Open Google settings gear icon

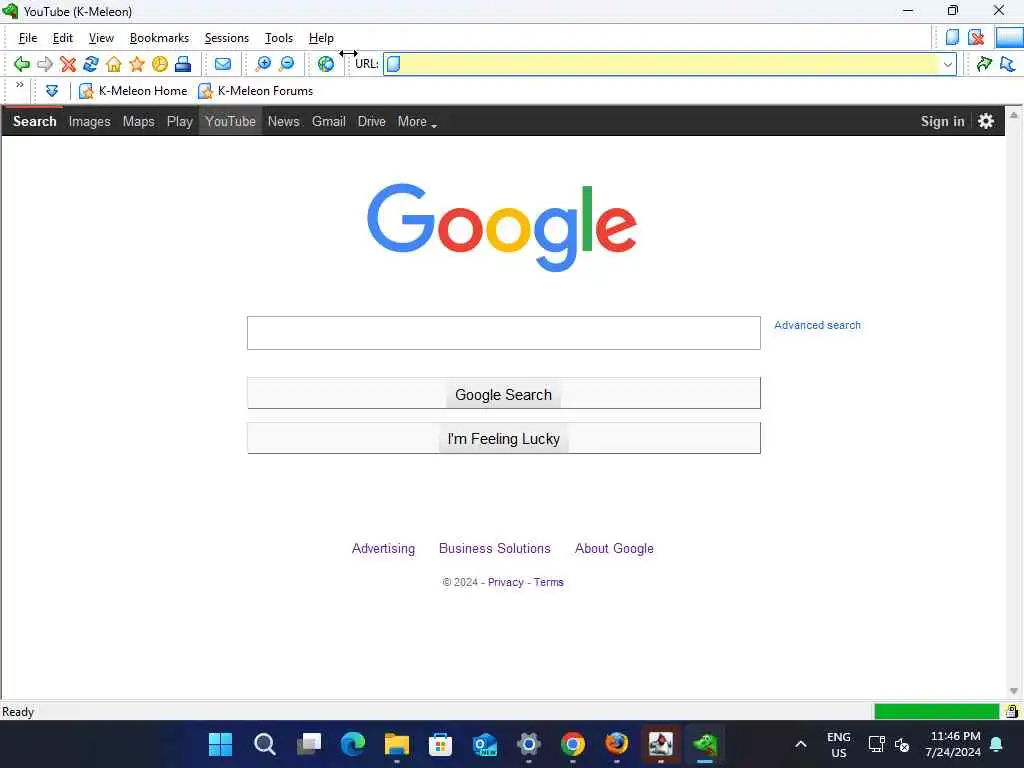(985, 121)
